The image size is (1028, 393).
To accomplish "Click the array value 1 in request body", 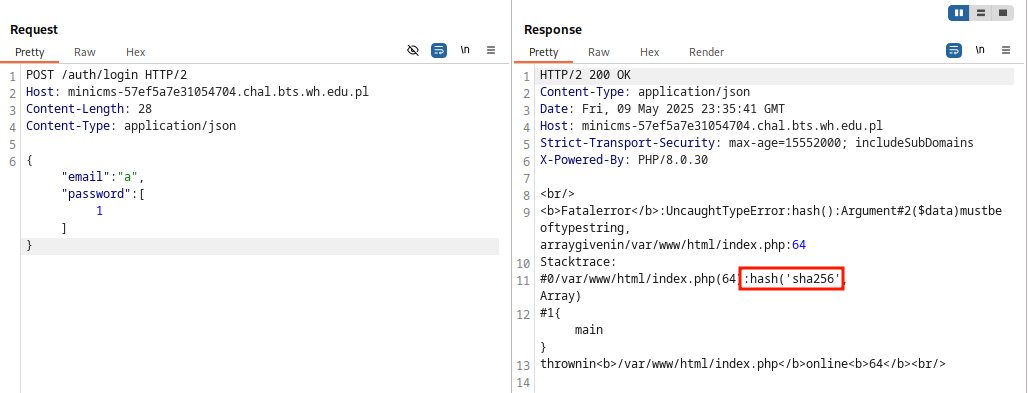I will tap(99, 211).
